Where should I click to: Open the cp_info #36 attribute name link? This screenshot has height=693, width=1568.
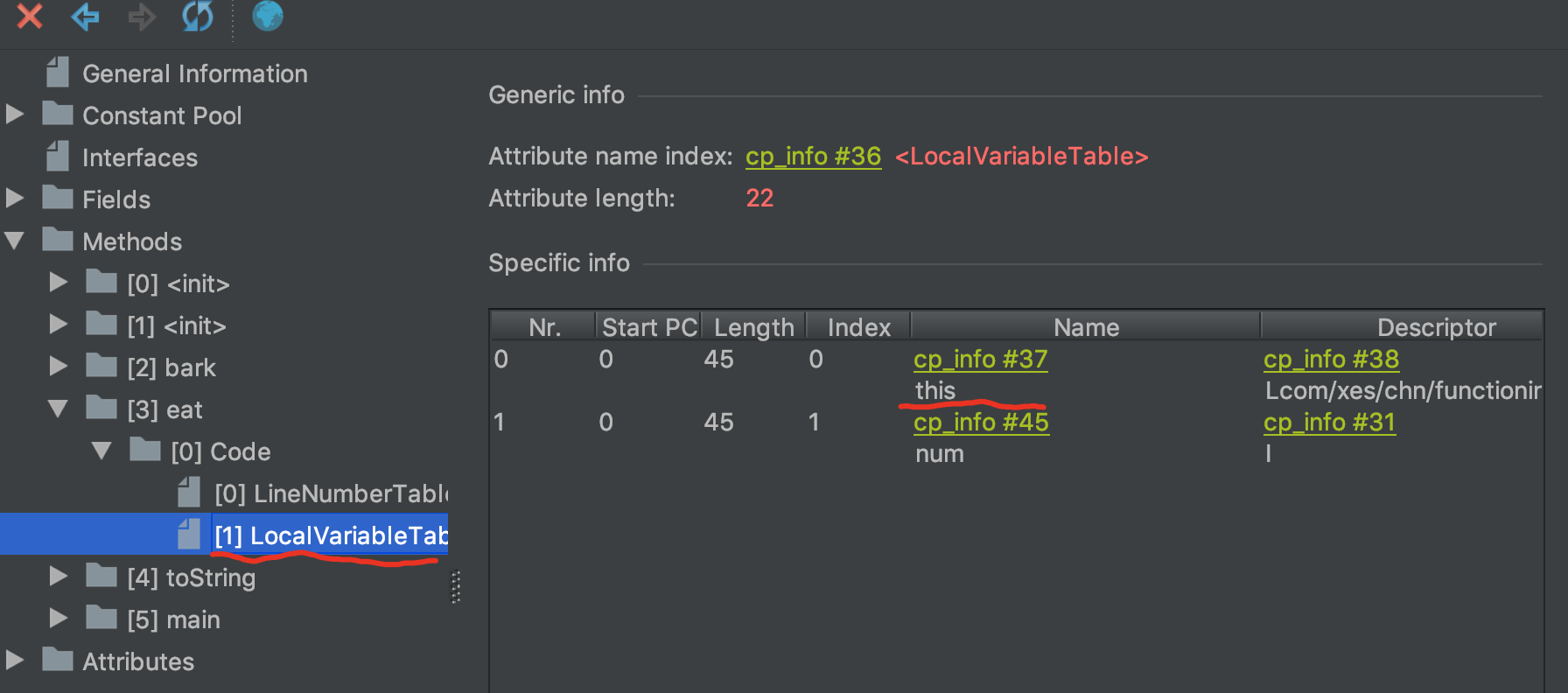[x=813, y=157]
